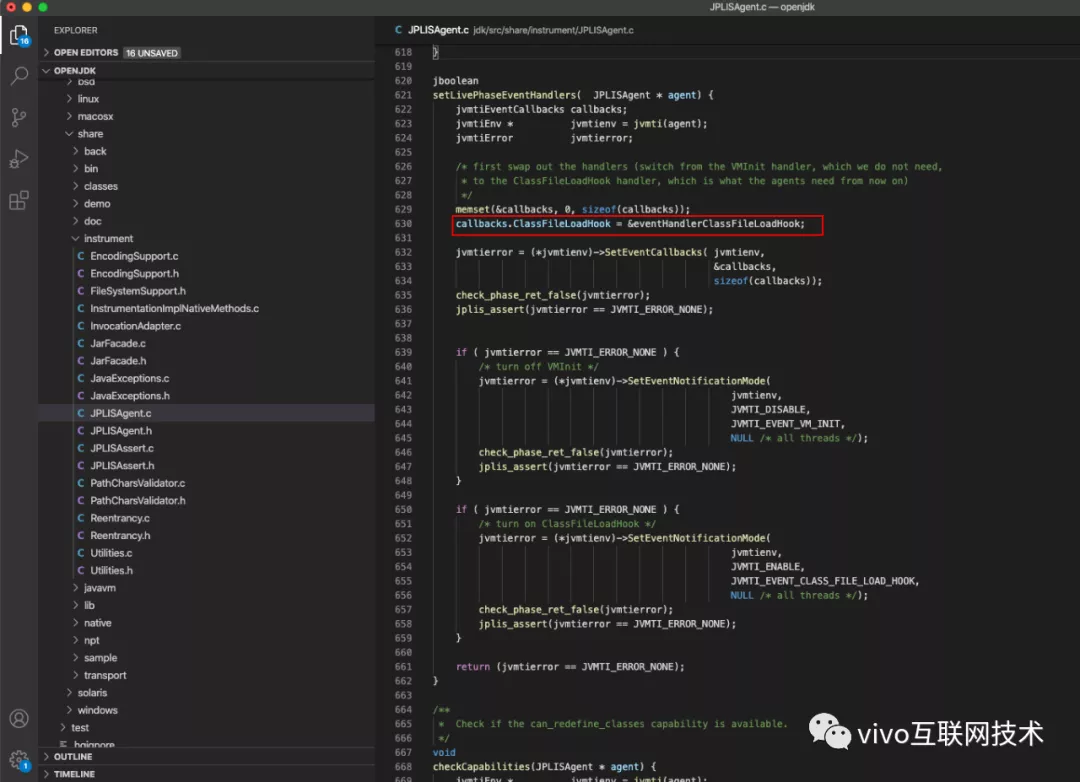Click the C icon of EncodingSupport.c
Image resolution: width=1080 pixels, height=782 pixels.
point(81,256)
